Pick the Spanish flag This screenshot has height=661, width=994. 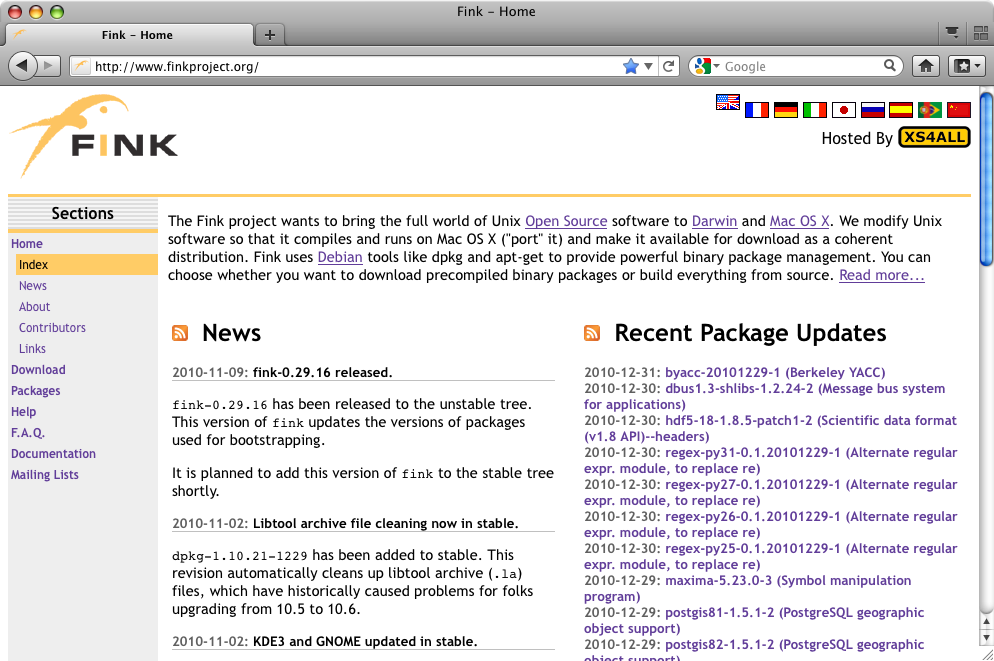pyautogui.click(x=901, y=110)
